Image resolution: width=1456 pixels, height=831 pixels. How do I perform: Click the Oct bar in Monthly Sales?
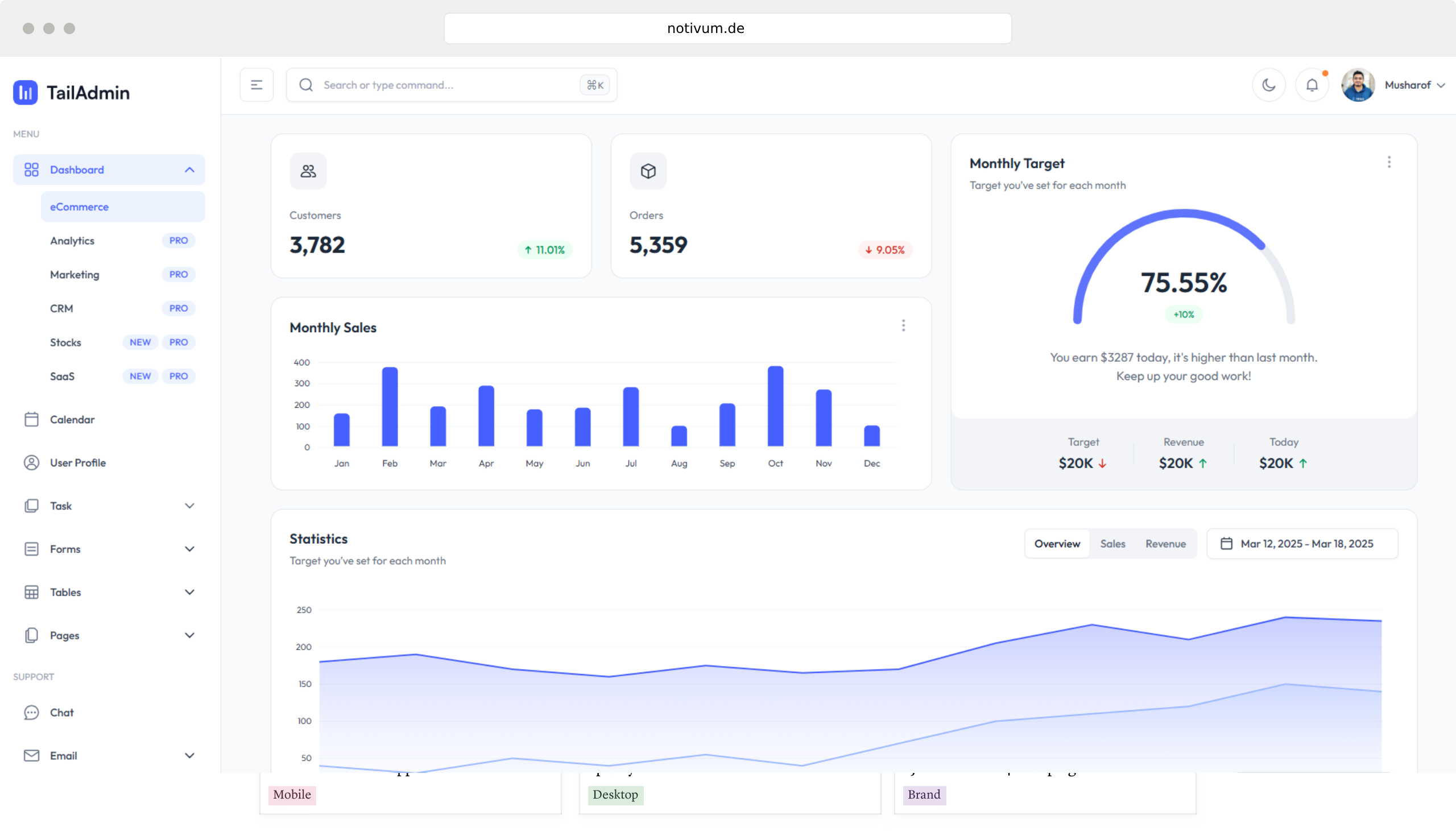click(x=775, y=406)
